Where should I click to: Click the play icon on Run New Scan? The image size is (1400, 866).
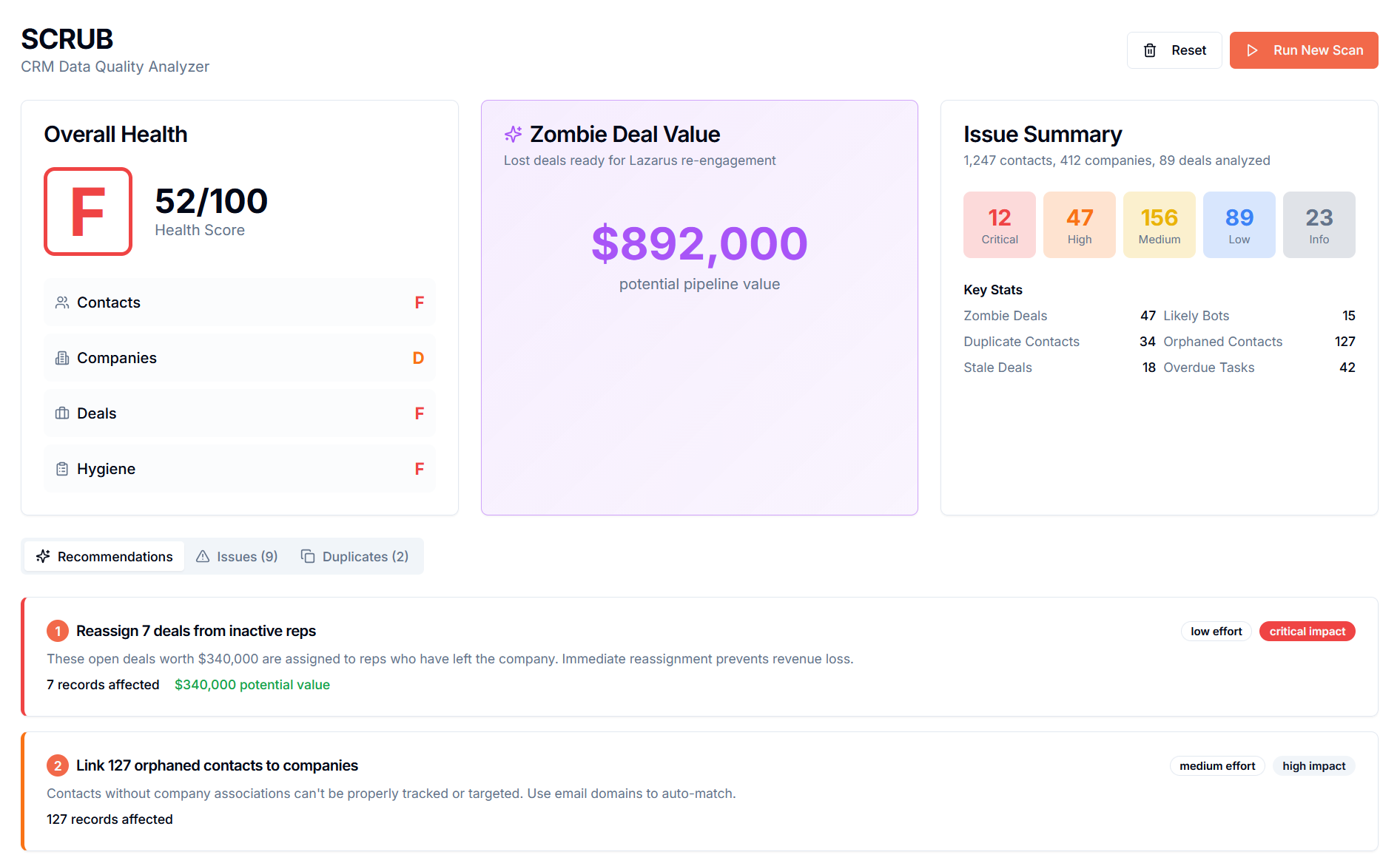[x=1252, y=50]
